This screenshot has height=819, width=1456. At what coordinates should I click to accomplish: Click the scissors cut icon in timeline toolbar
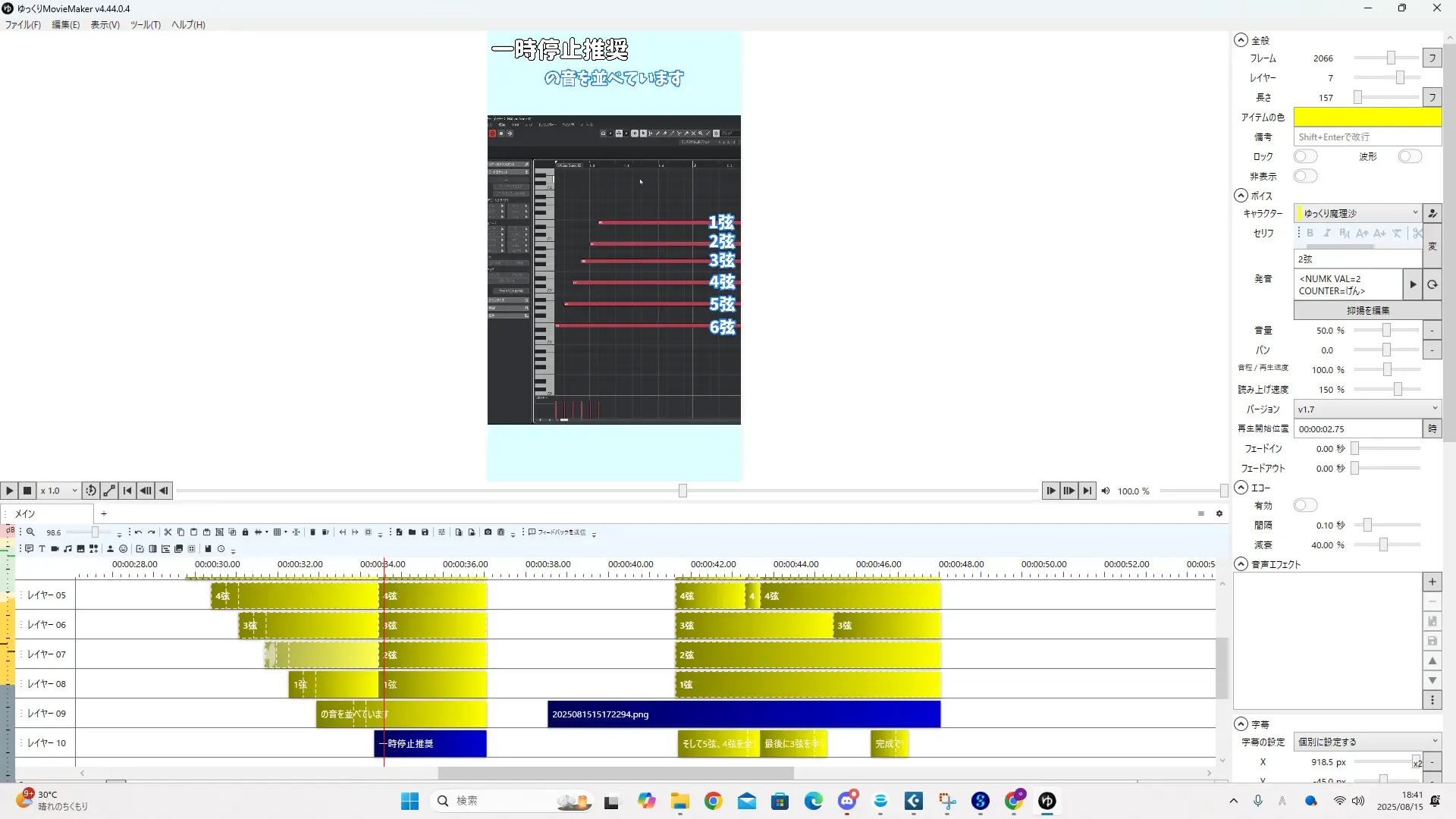[168, 532]
